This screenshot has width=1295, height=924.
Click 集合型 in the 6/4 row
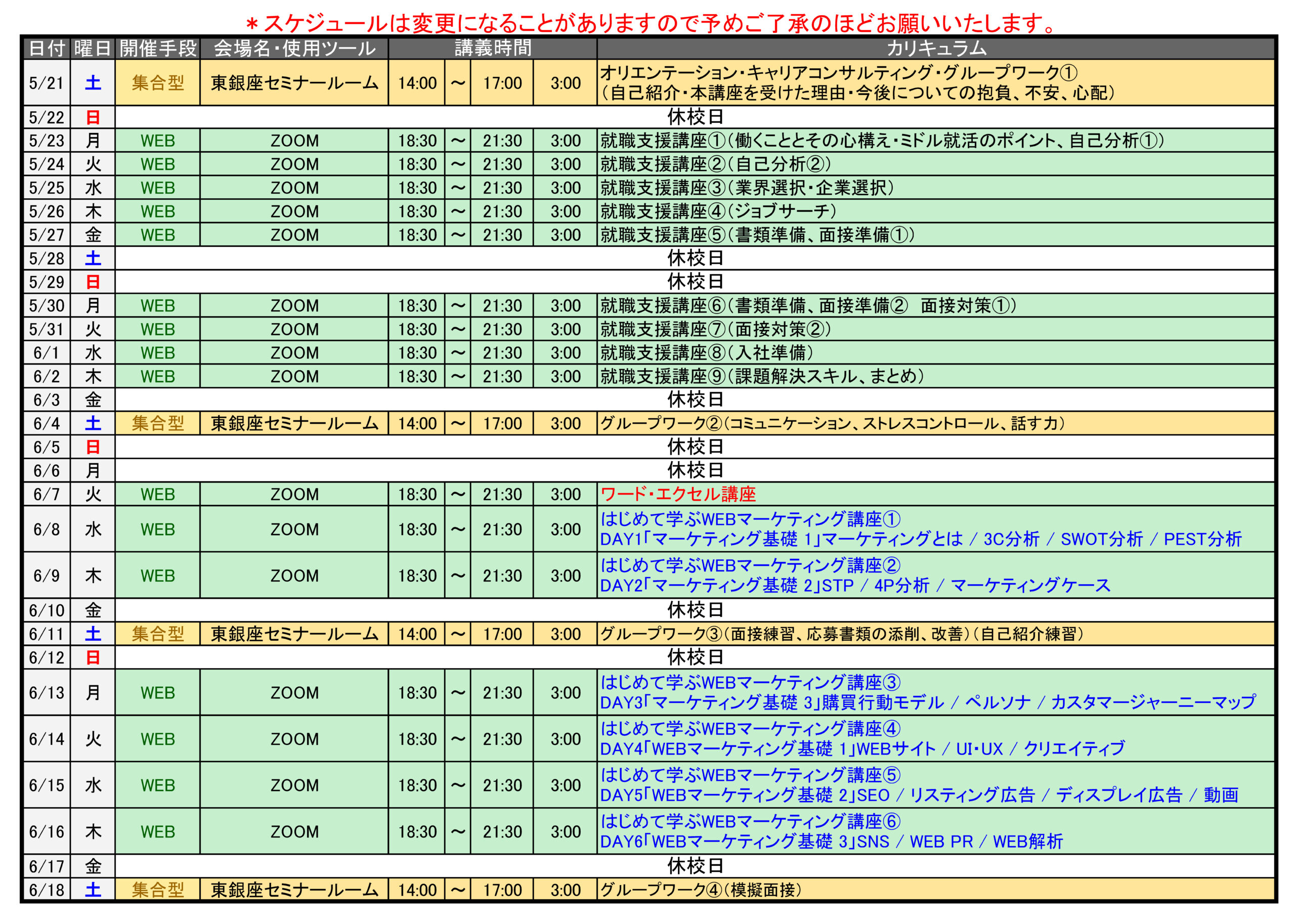158,423
